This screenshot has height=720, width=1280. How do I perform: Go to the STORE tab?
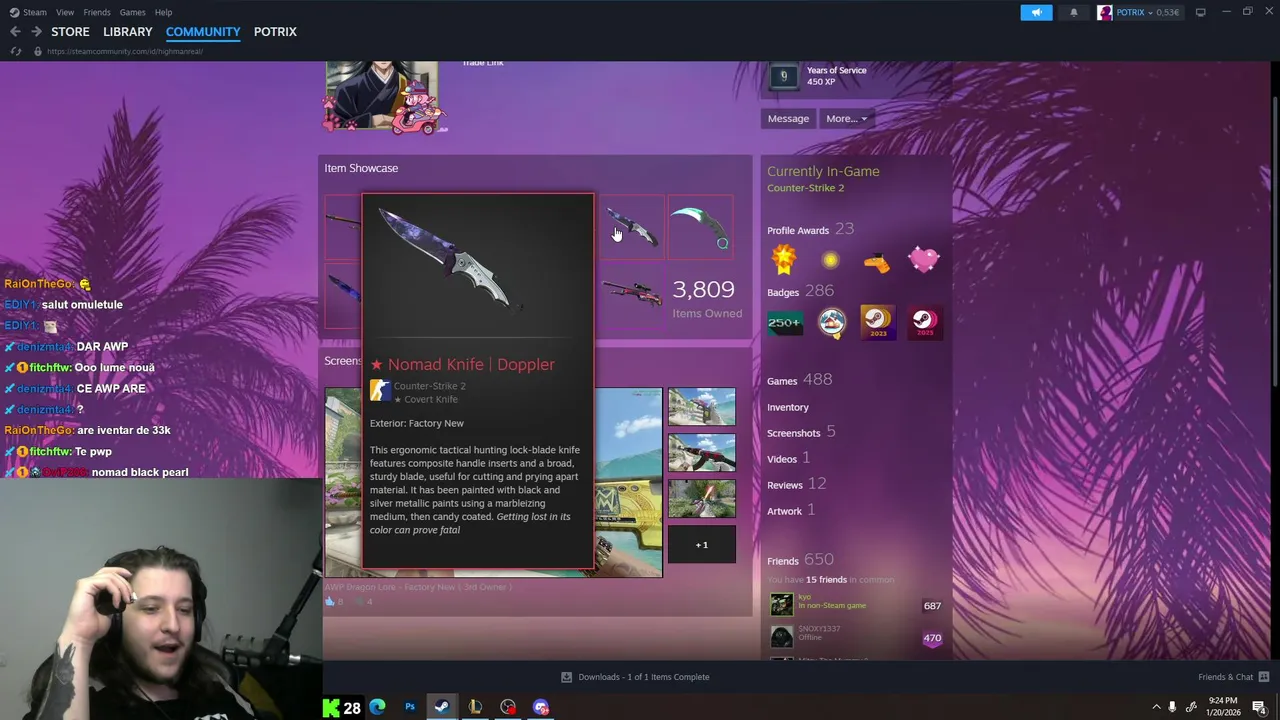pyautogui.click(x=70, y=32)
